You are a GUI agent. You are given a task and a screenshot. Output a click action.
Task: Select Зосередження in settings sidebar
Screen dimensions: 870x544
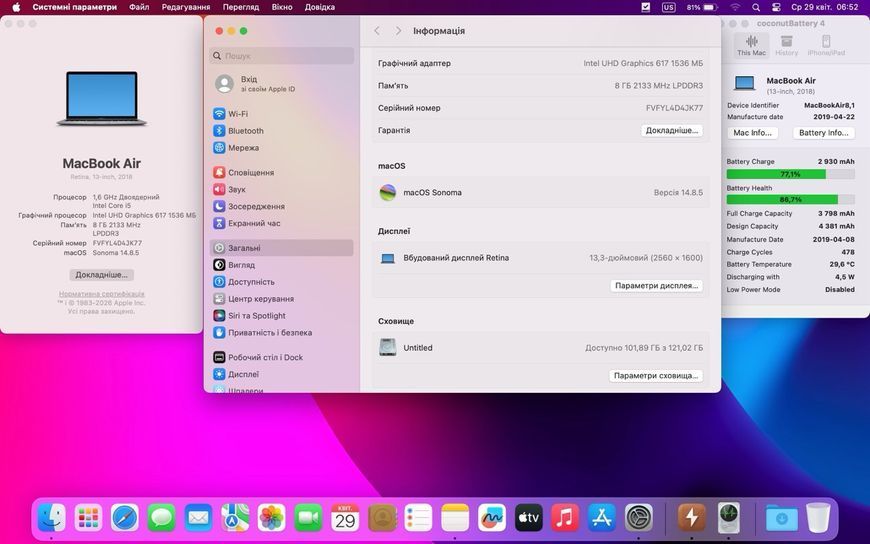coord(282,206)
